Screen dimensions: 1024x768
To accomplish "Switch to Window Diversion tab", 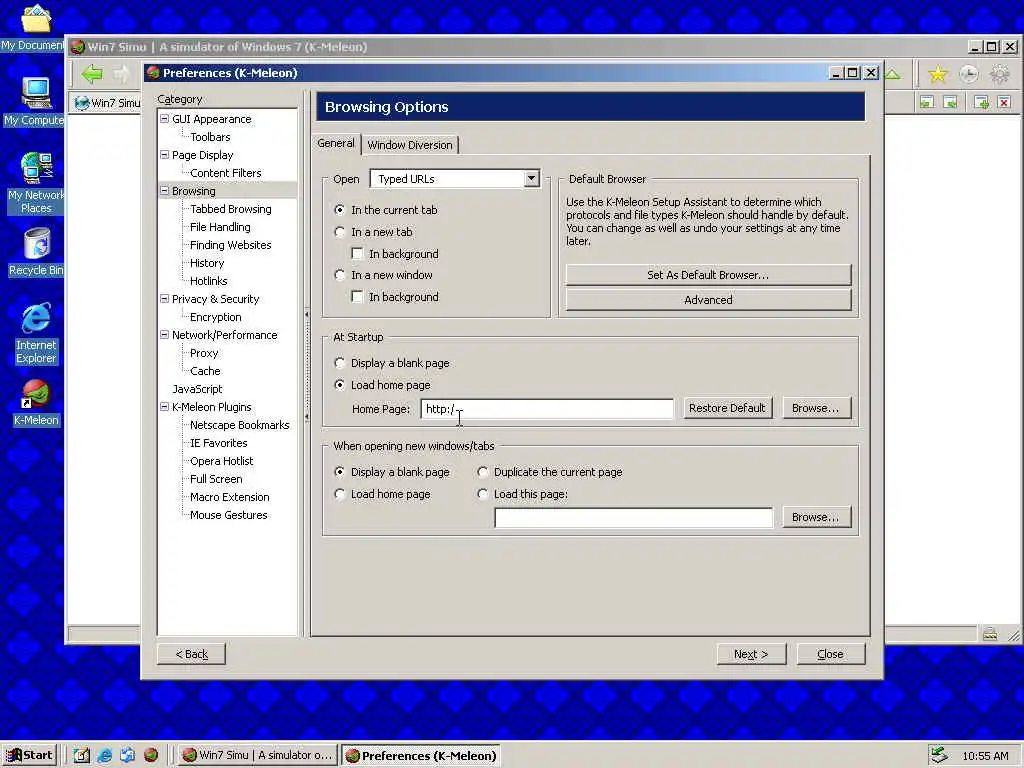I will (x=409, y=145).
